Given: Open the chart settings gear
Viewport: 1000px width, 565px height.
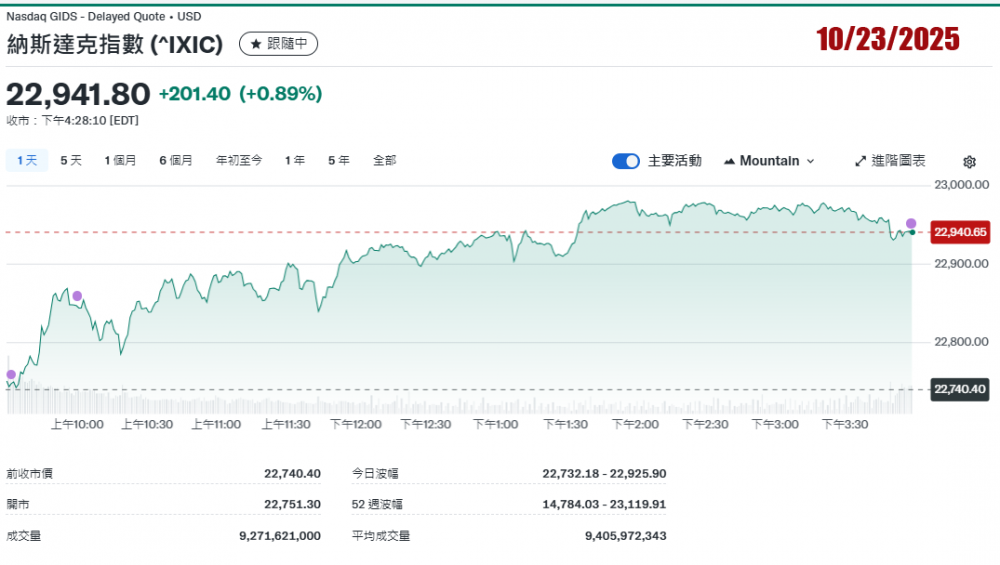Looking at the screenshot, I should (x=969, y=162).
